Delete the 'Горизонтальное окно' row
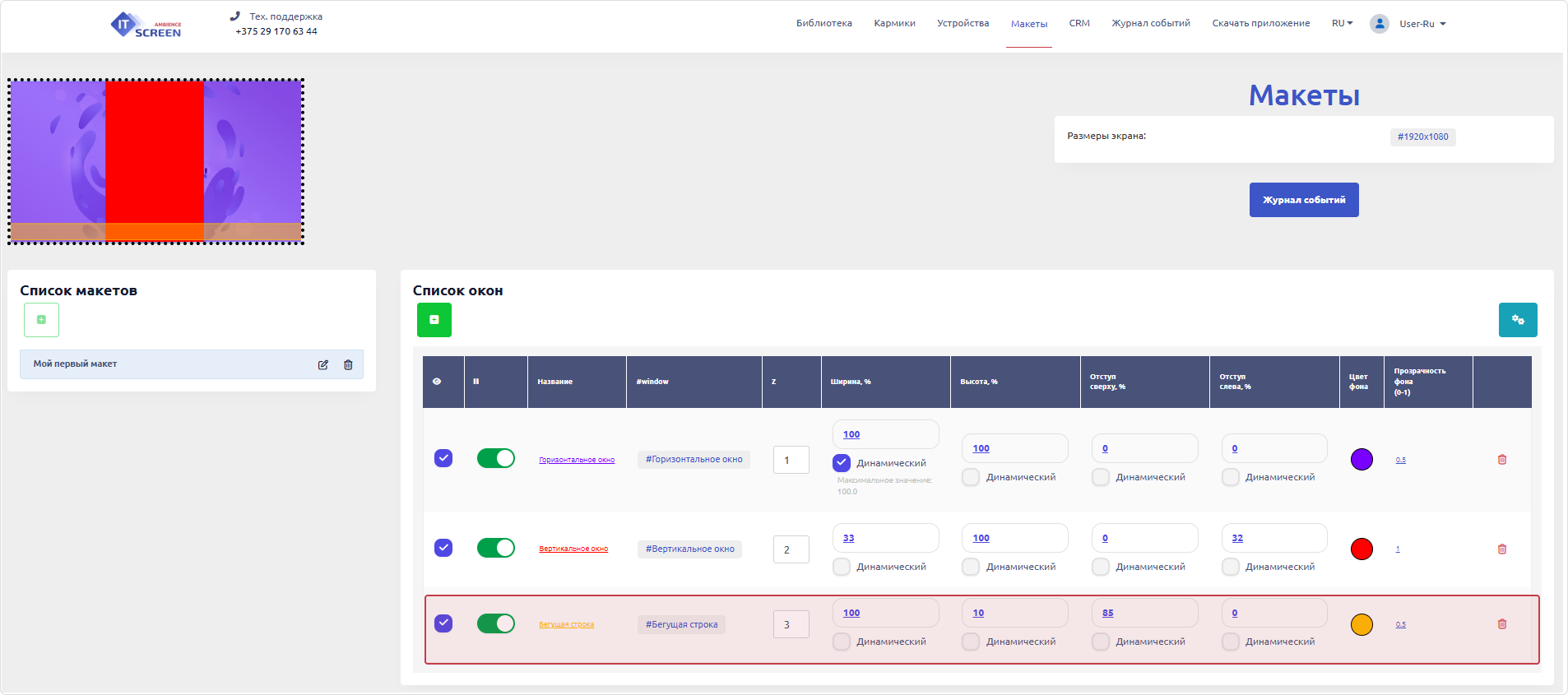Image resolution: width=1568 pixels, height=695 pixels. (1501, 460)
